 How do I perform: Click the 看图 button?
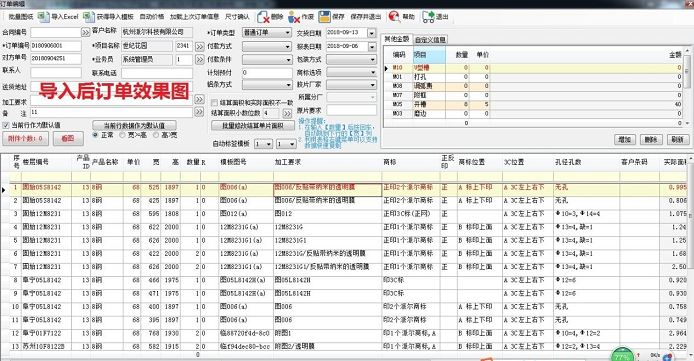[x=68, y=138]
